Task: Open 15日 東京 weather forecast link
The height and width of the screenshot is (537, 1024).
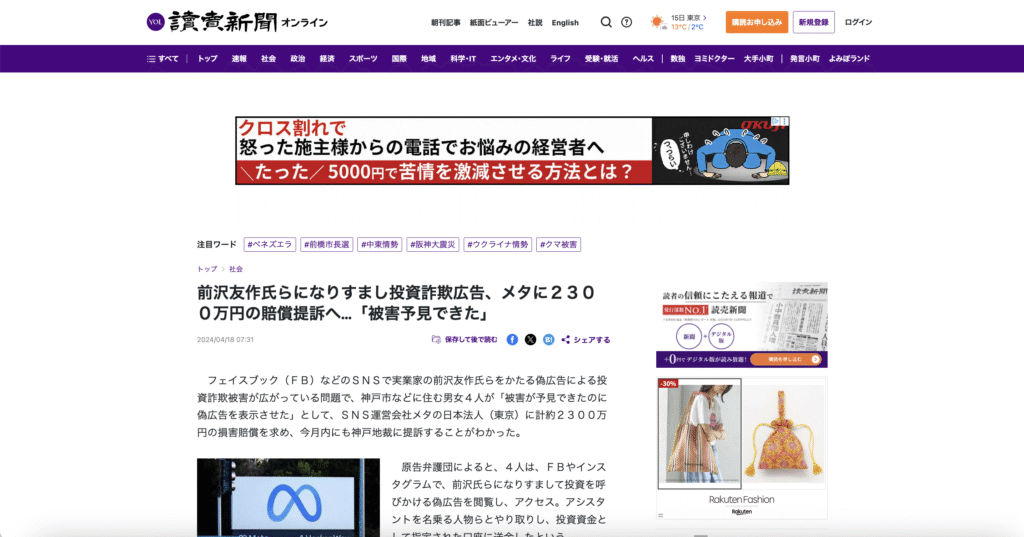Action: pos(689,18)
